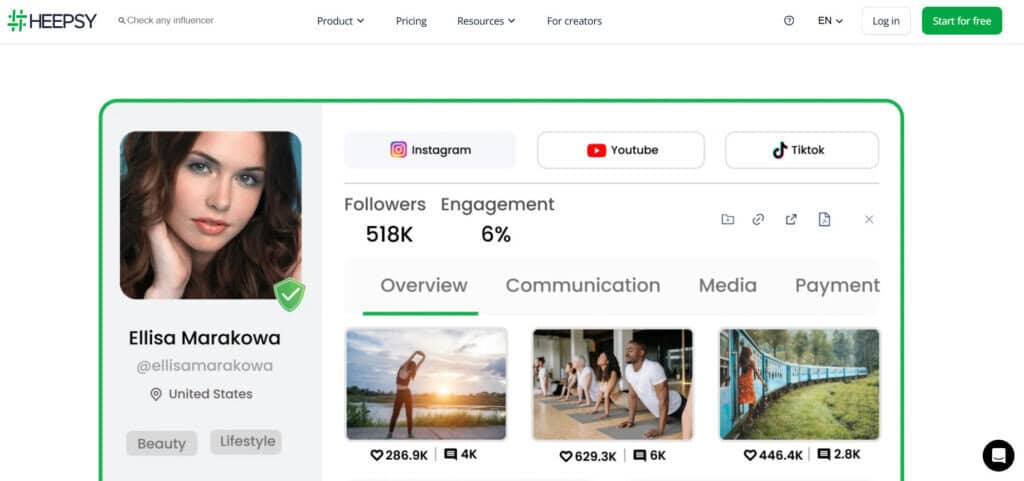This screenshot has width=1024, height=481.
Task: Open the Pricing page
Action: [x=411, y=21]
